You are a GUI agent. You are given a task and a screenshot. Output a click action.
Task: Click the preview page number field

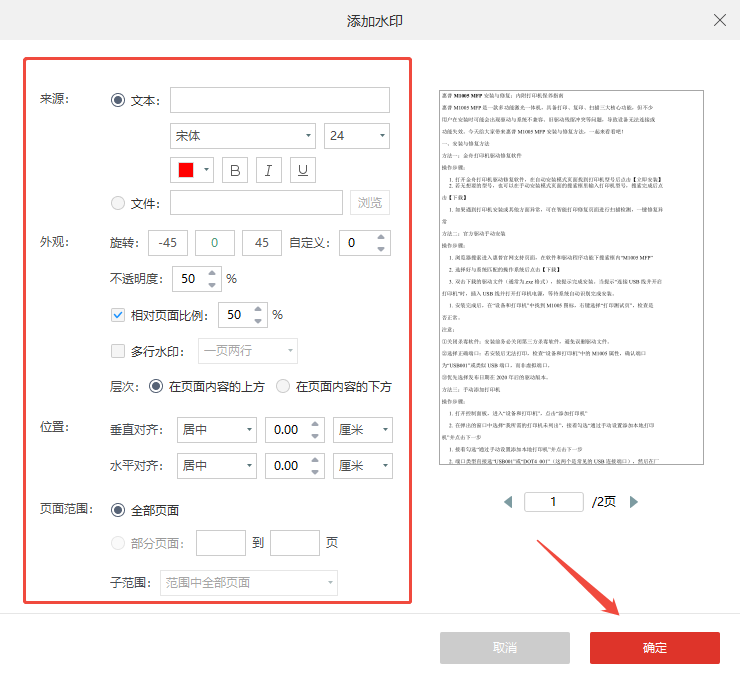(x=554, y=502)
